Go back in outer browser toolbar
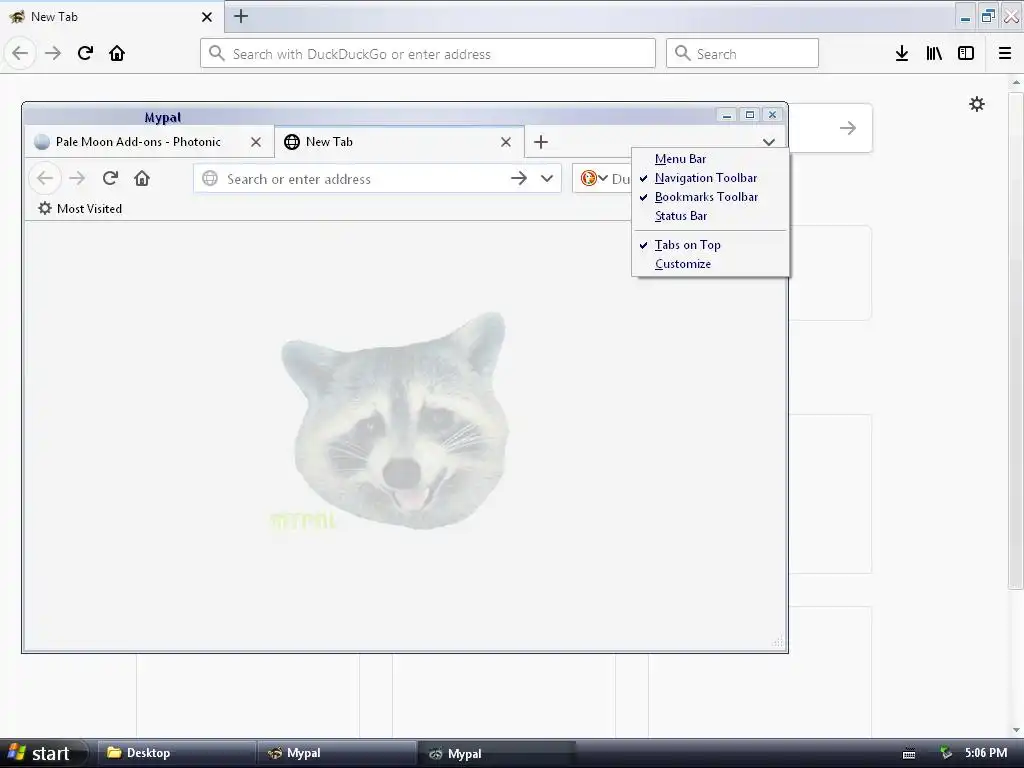The image size is (1024, 768). click(x=20, y=53)
